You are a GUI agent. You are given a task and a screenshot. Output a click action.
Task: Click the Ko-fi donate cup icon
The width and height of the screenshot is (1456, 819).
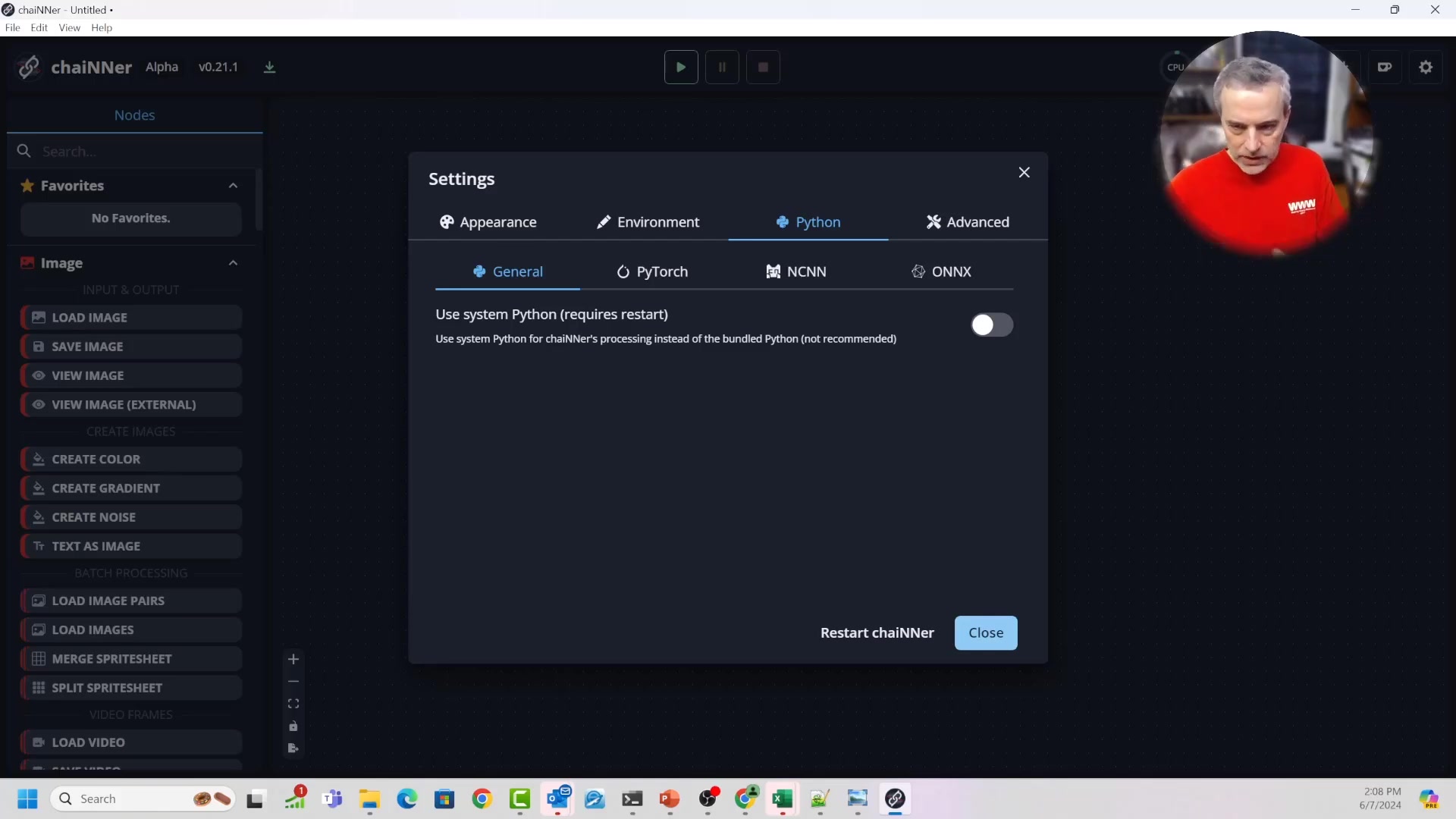pyautogui.click(x=1385, y=67)
